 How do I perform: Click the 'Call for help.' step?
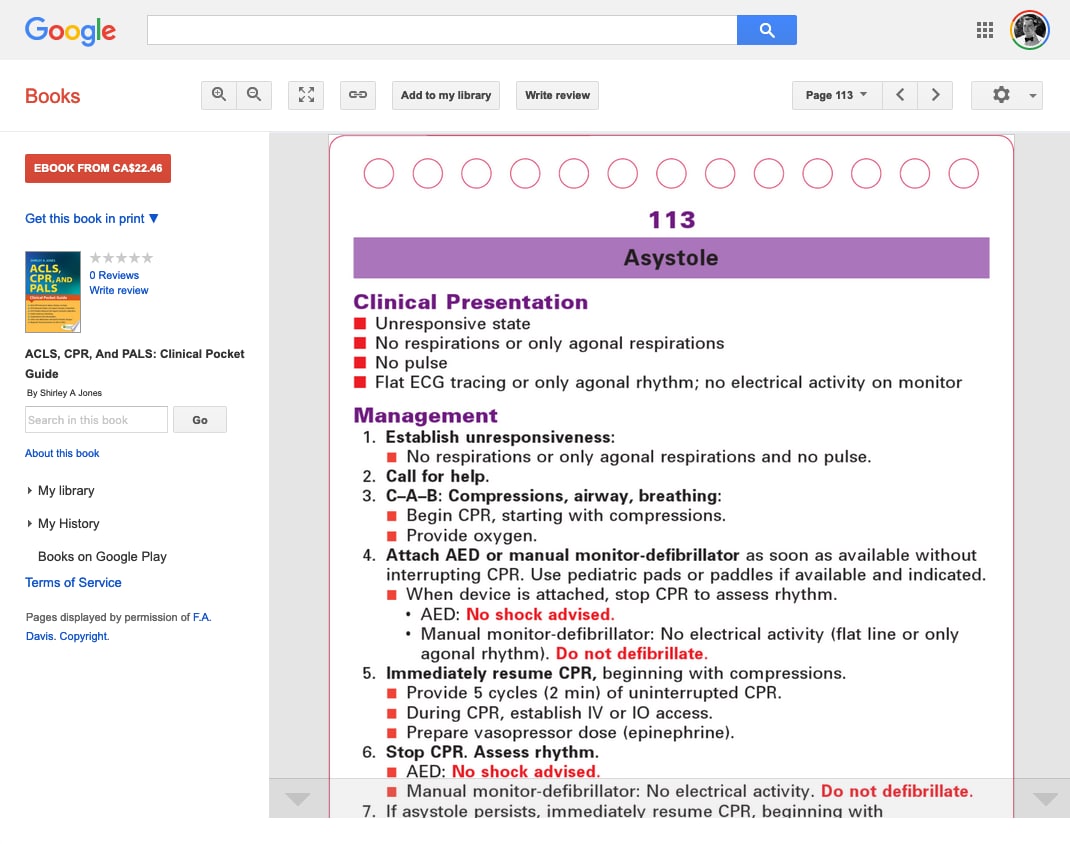(x=437, y=476)
